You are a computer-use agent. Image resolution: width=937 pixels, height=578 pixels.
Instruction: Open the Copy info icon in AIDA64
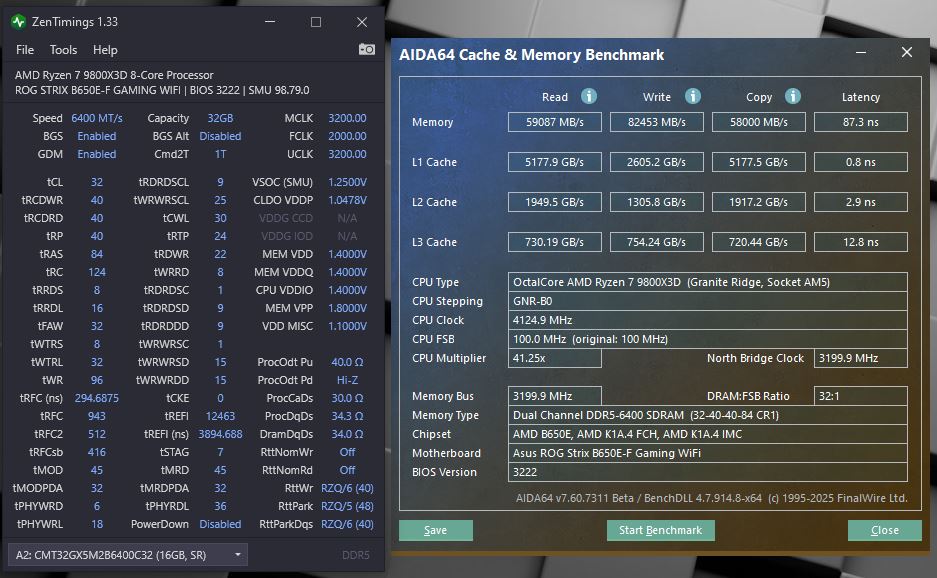pyautogui.click(x=792, y=96)
